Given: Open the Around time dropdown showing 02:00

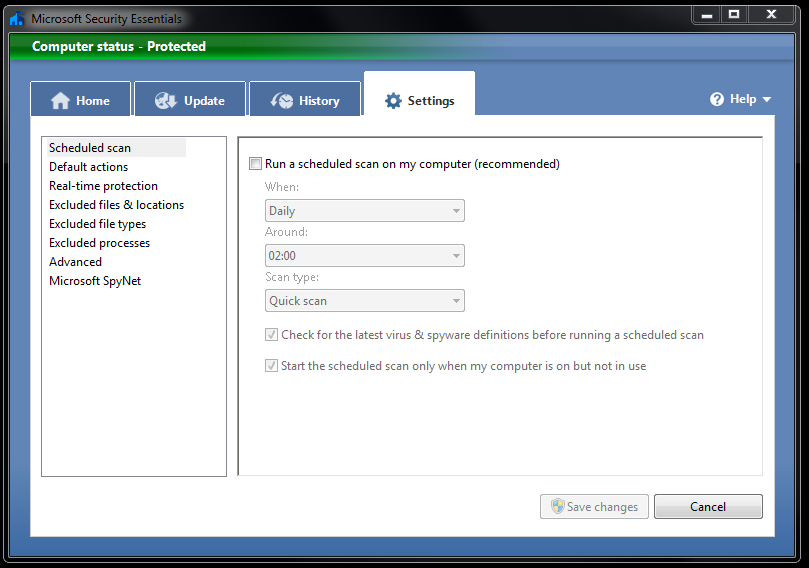Looking at the screenshot, I should [x=365, y=255].
